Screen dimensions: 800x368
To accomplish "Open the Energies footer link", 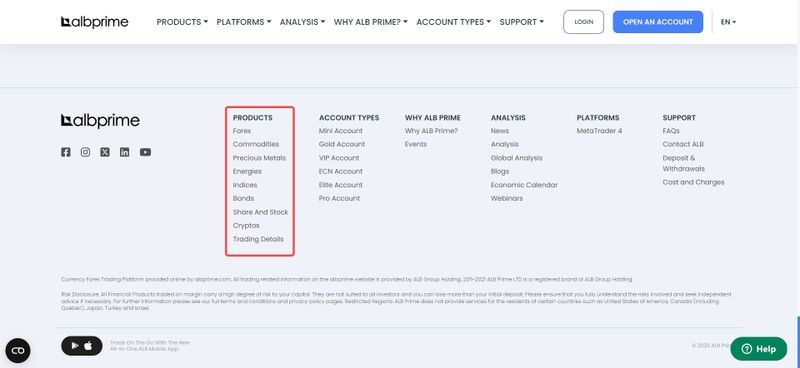I will point(247,171).
